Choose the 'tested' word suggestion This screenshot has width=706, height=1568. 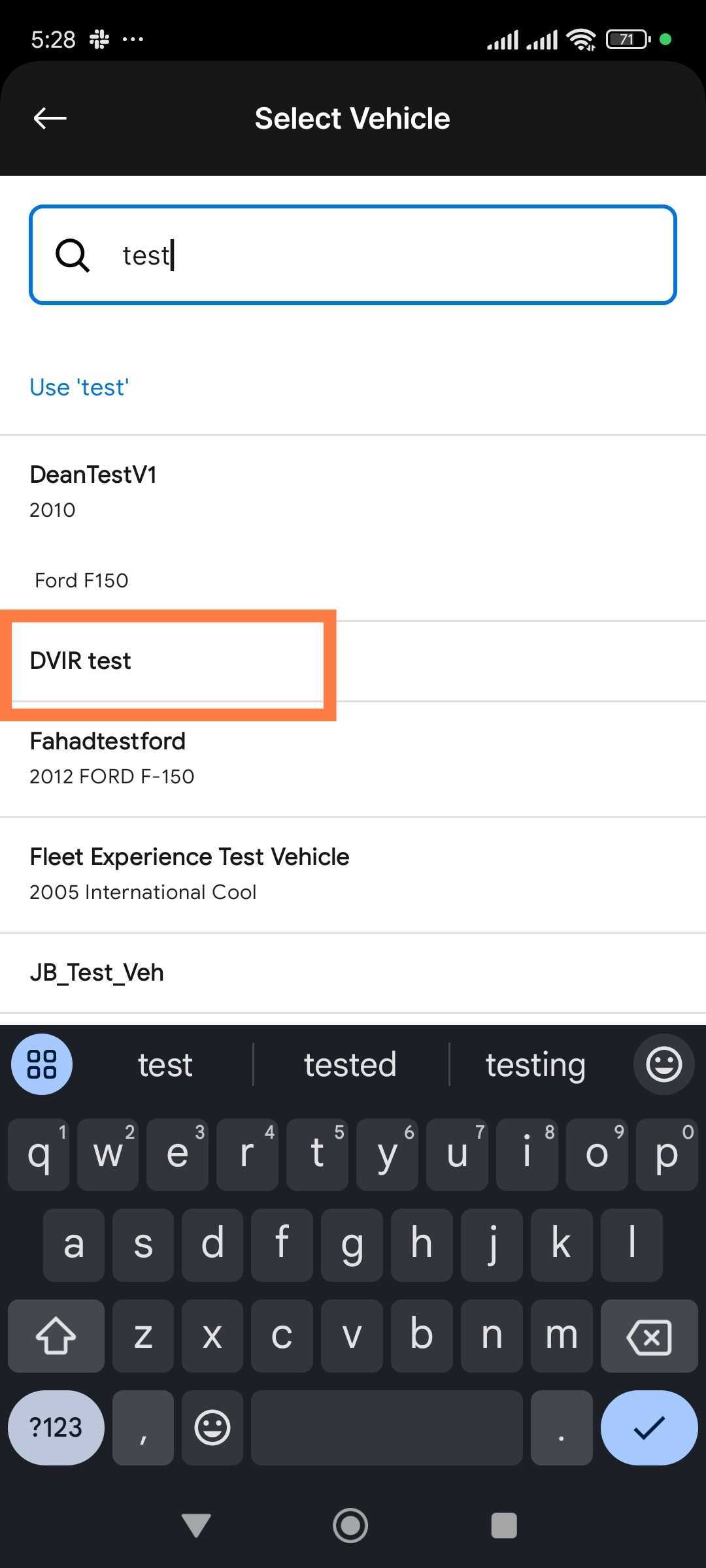pyautogui.click(x=350, y=1065)
